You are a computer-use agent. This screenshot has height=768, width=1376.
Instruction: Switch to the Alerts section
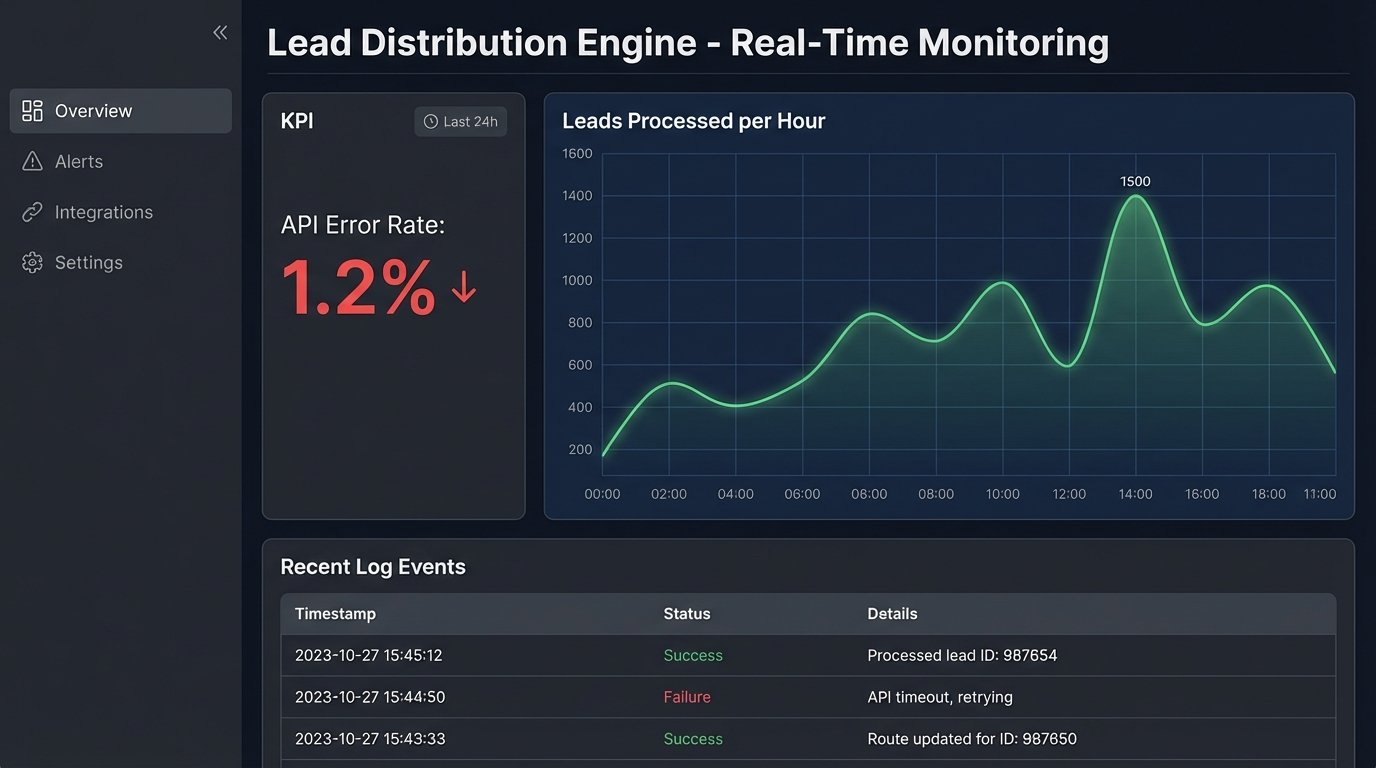pos(79,161)
